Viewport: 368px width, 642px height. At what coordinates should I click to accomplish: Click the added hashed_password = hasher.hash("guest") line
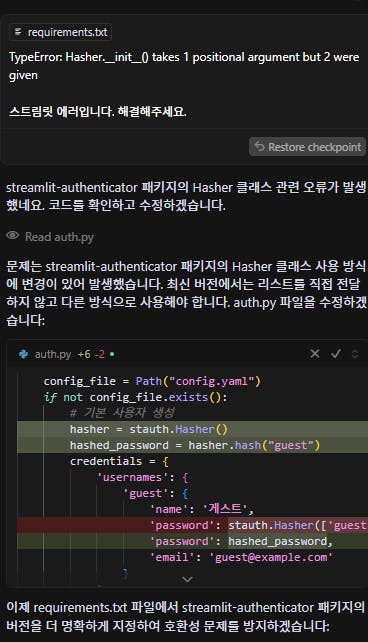tap(192, 445)
